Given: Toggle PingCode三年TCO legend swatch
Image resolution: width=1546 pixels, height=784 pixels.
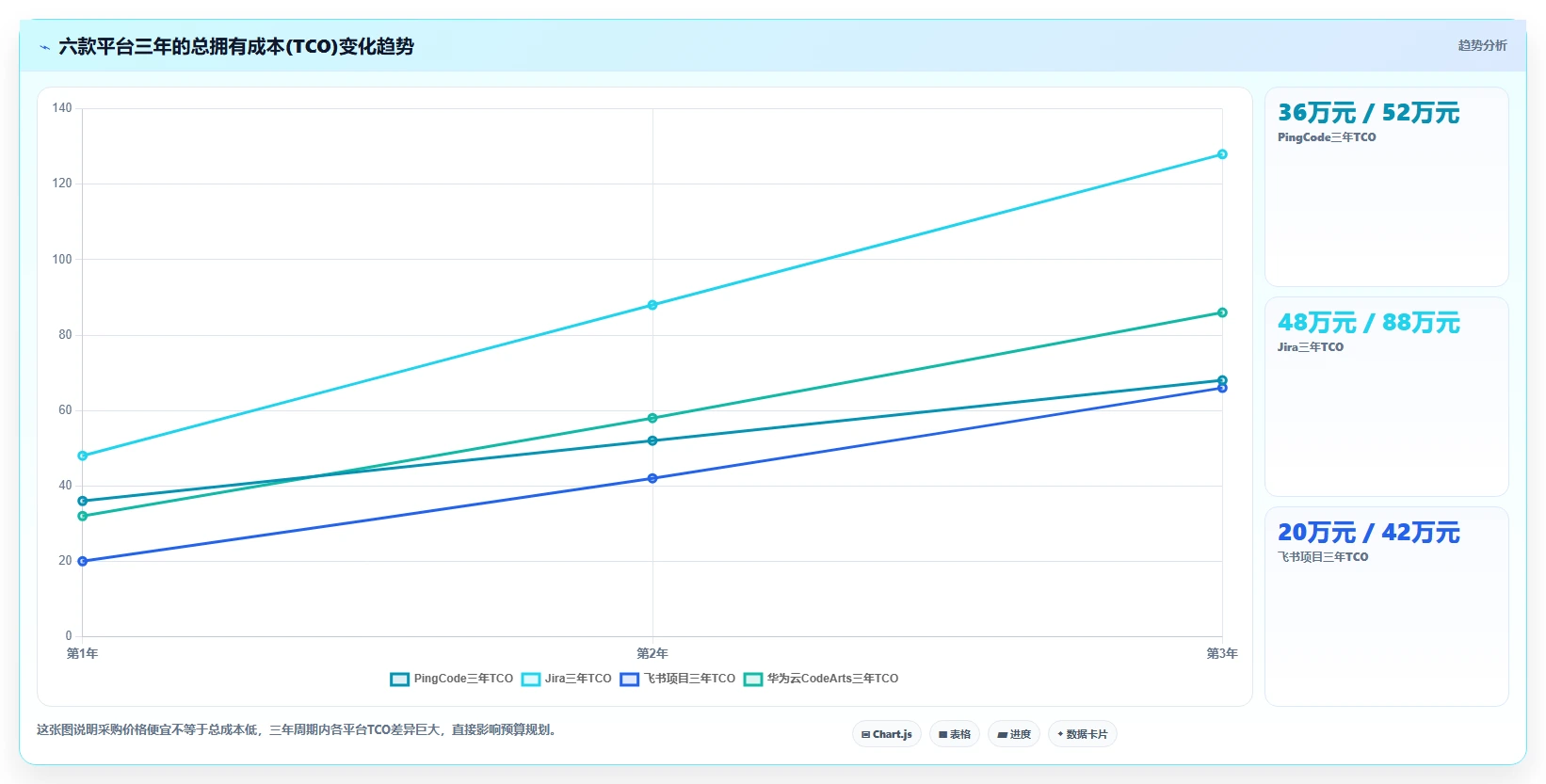Looking at the screenshot, I should point(399,680).
